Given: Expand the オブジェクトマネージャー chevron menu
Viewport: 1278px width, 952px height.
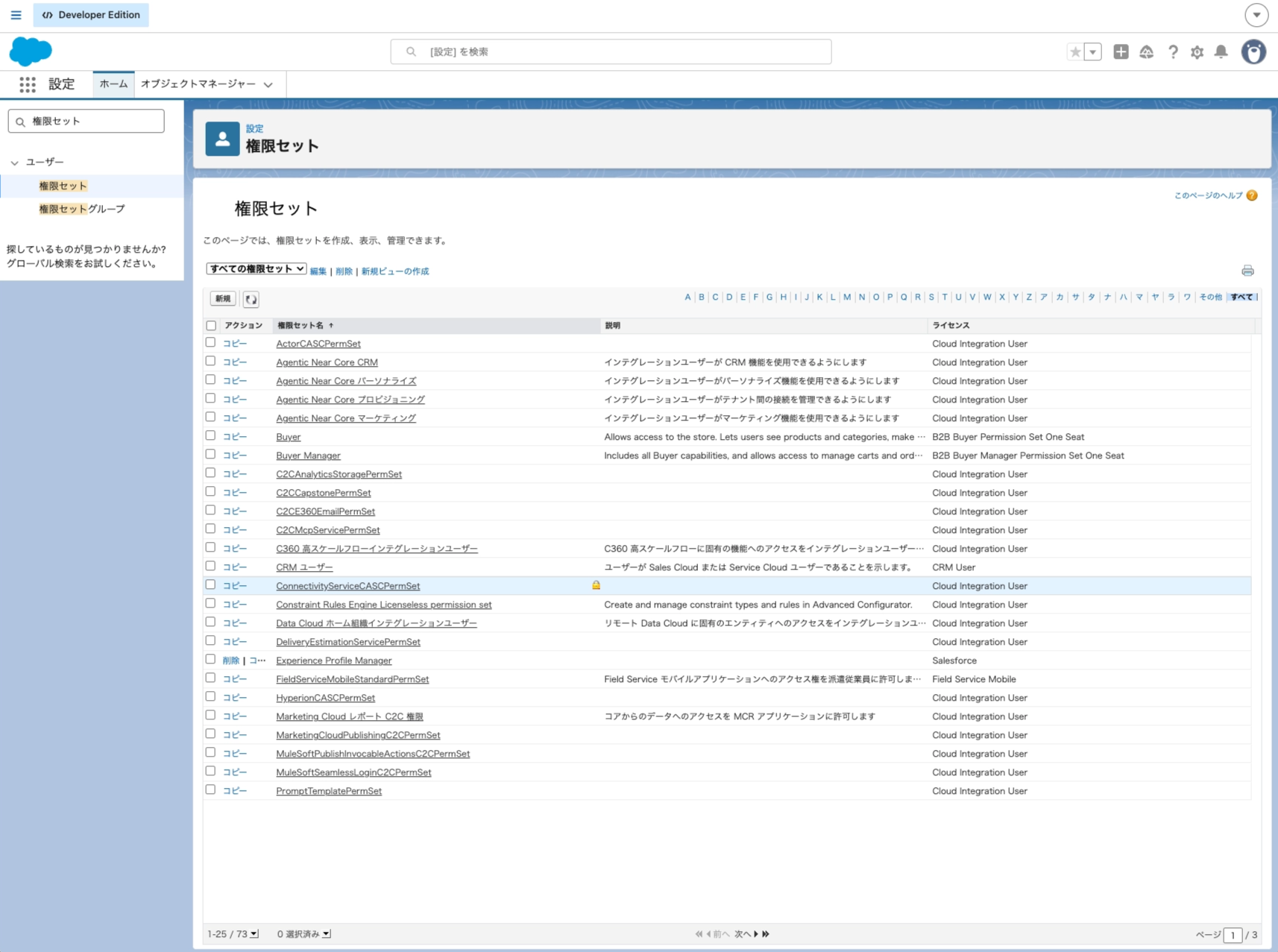Looking at the screenshot, I should pyautogui.click(x=268, y=85).
